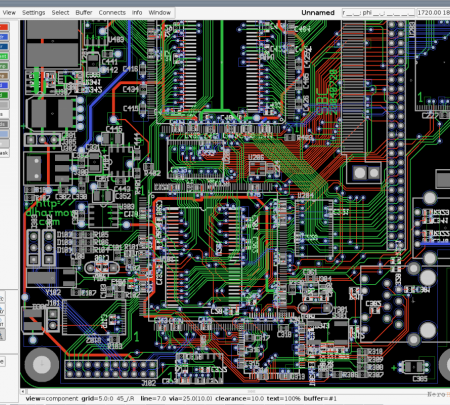Screen dimensions: 450x405
Task: Click view=component in status bar
Action: [52, 399]
